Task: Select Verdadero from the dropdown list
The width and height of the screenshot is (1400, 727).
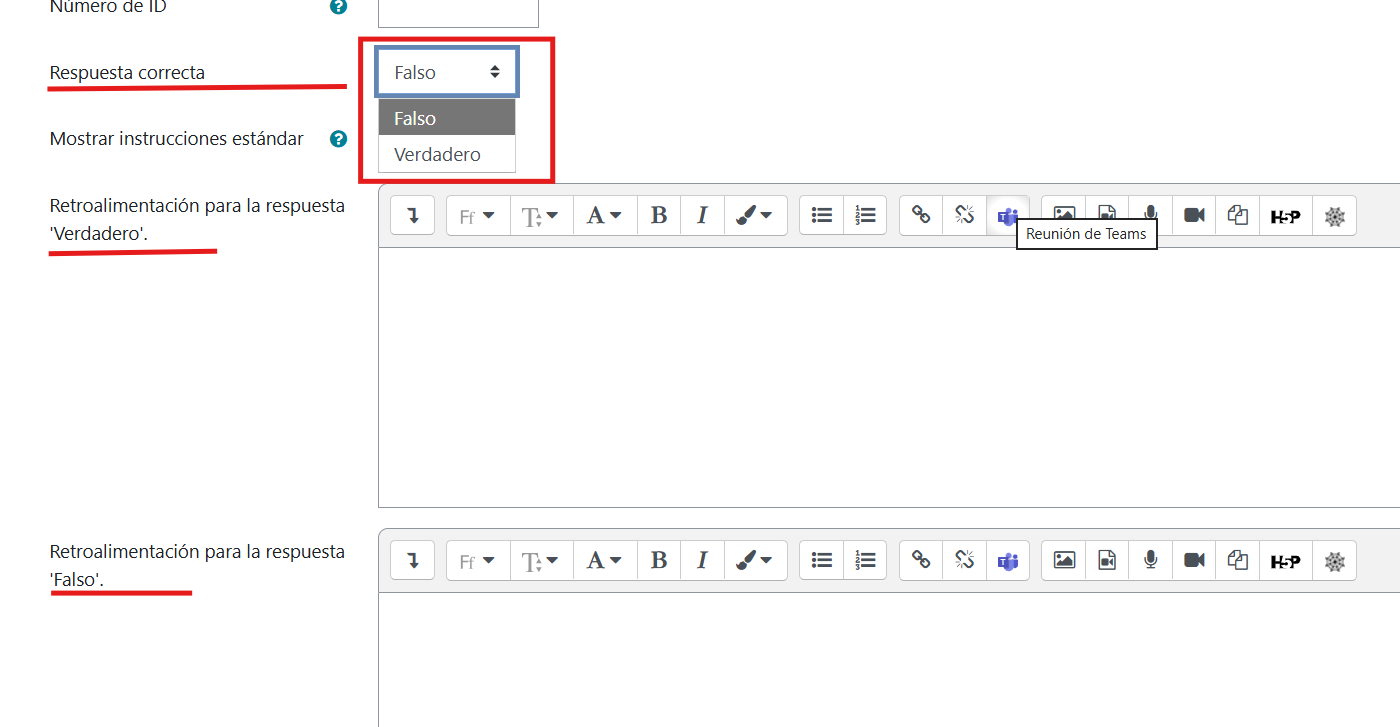Action: [x=447, y=154]
